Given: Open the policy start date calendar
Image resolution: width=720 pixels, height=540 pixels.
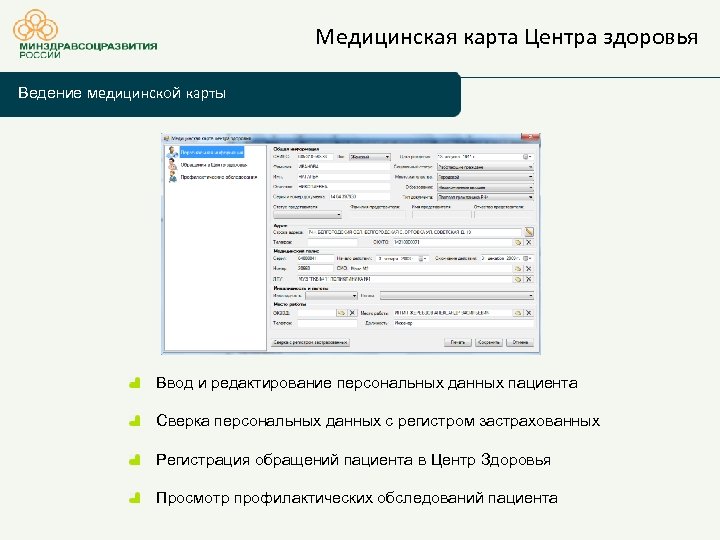Looking at the screenshot, I should (422, 259).
